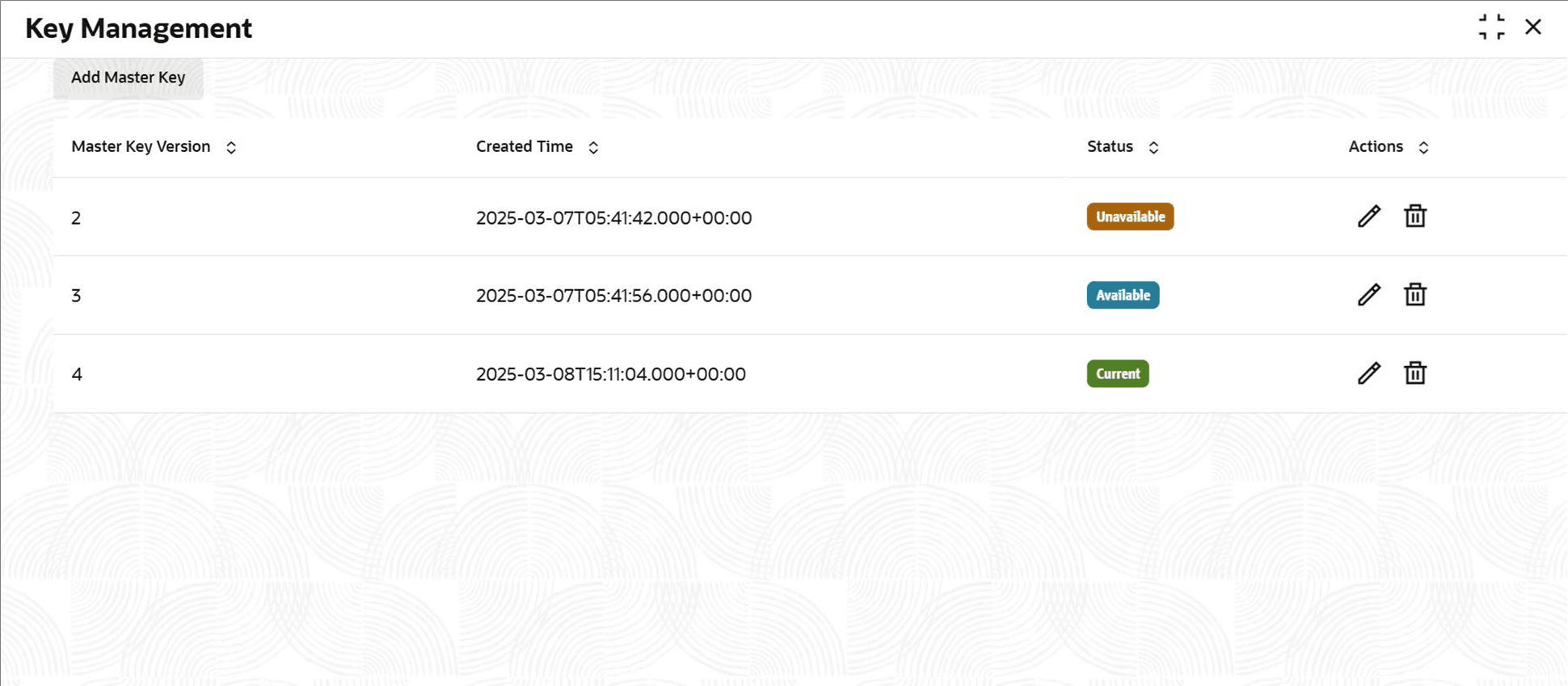Click the created time 2025-03-08T15:11:04 cell

click(610, 374)
